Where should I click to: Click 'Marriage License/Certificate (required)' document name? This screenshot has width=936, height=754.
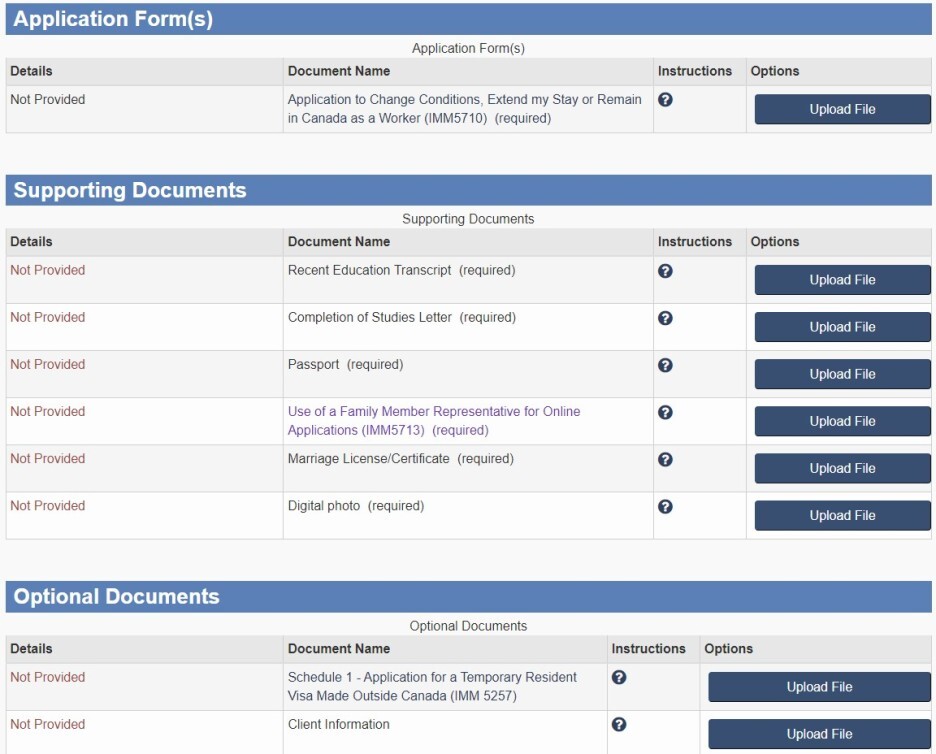pyautogui.click(x=401, y=459)
